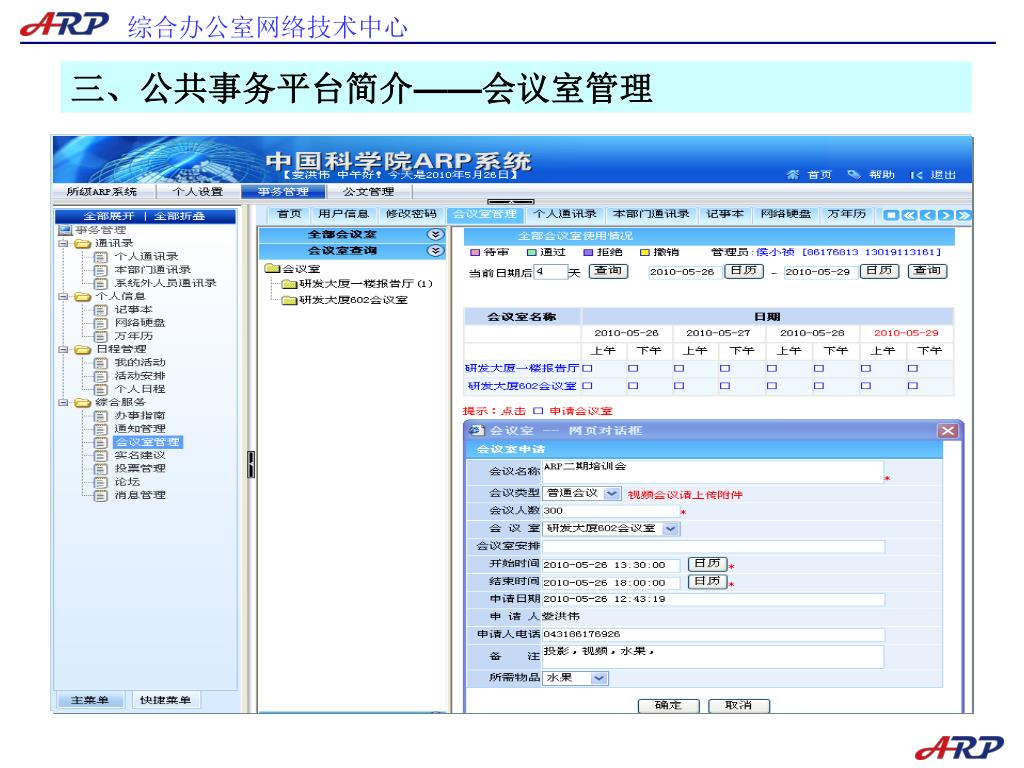Open 帮助 help icon in header
Screen dimensions: 1024x768
pos(854,174)
